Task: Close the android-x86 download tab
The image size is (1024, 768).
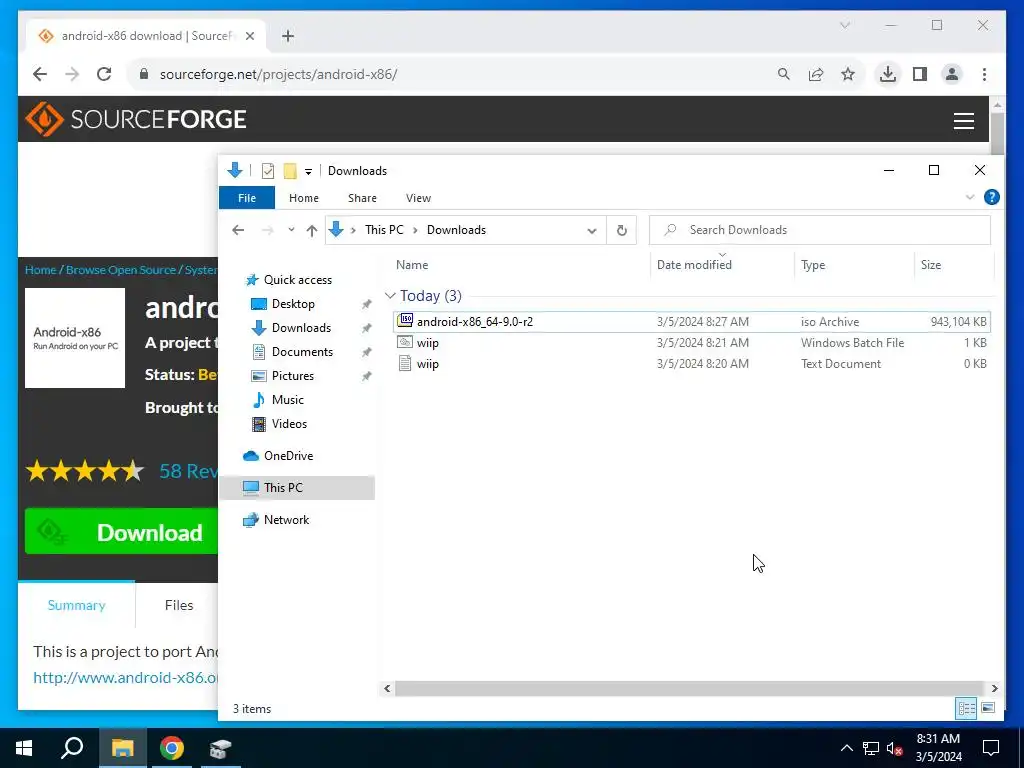Action: pos(249,36)
